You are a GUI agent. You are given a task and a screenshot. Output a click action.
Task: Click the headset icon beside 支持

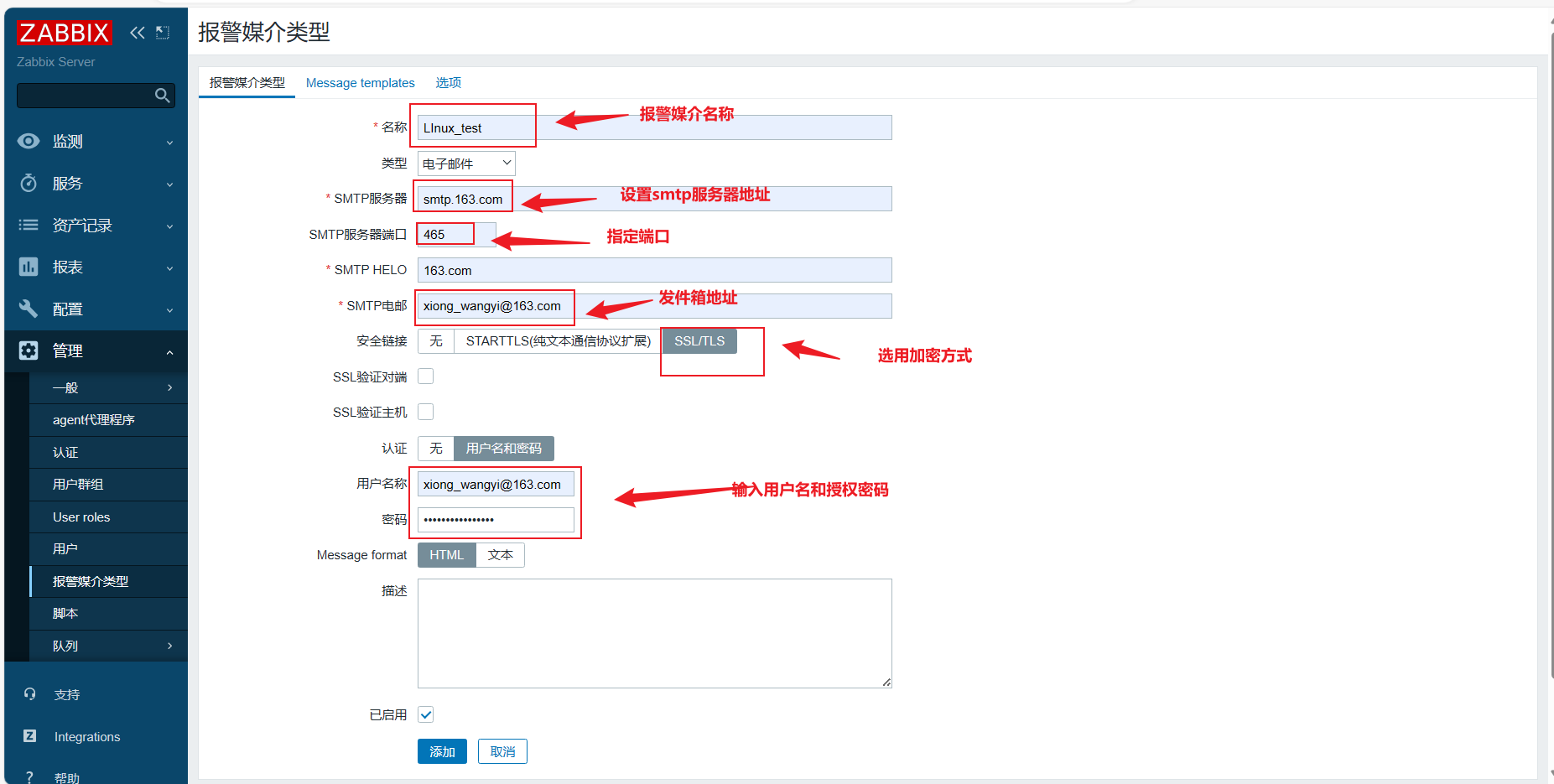click(x=30, y=694)
